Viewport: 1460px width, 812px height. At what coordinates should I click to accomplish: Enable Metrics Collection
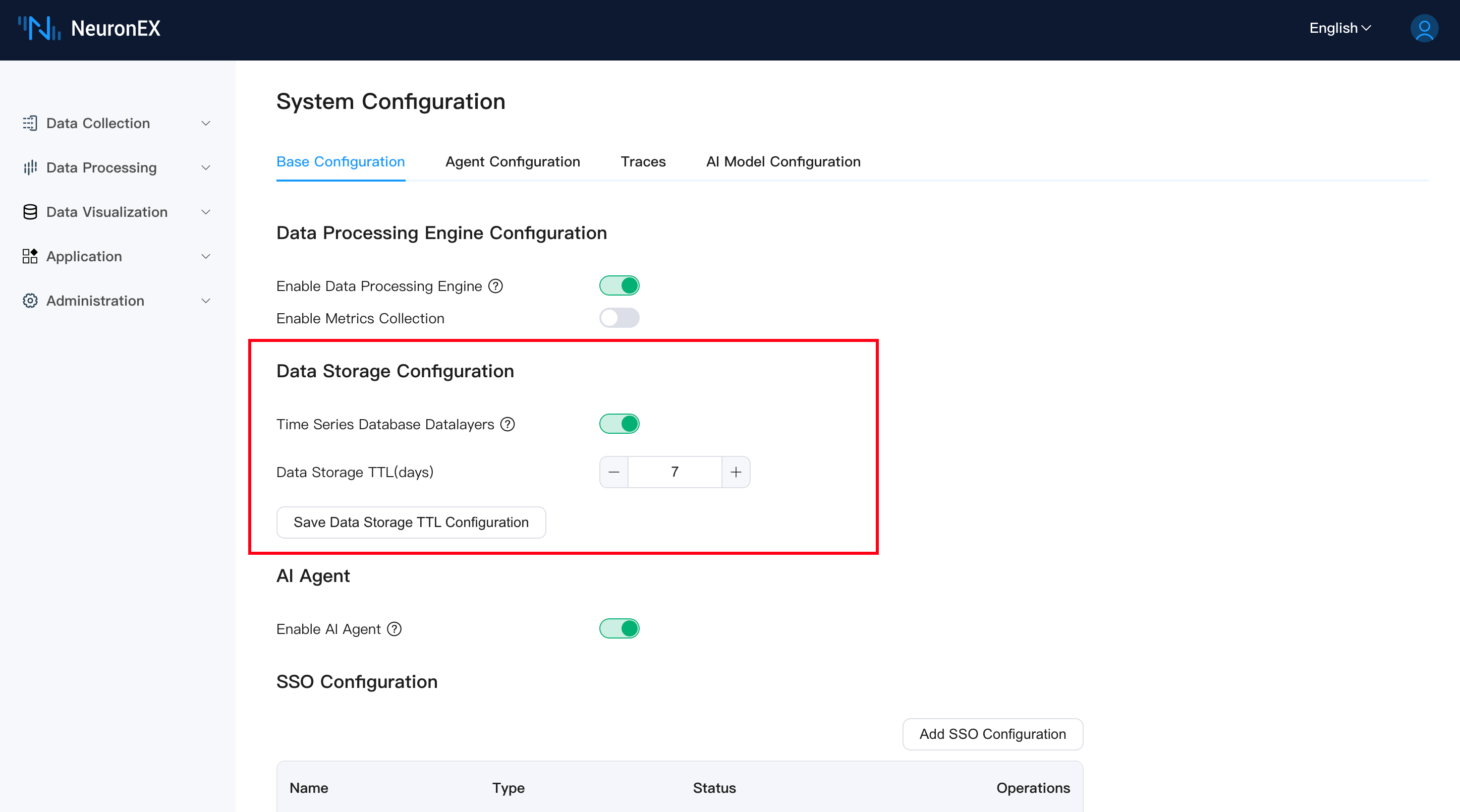point(620,318)
